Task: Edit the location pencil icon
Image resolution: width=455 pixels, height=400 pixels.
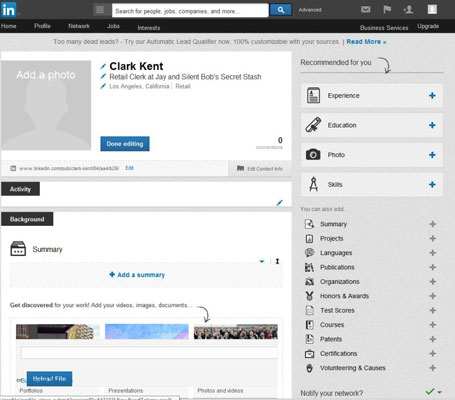Action: tap(103, 86)
